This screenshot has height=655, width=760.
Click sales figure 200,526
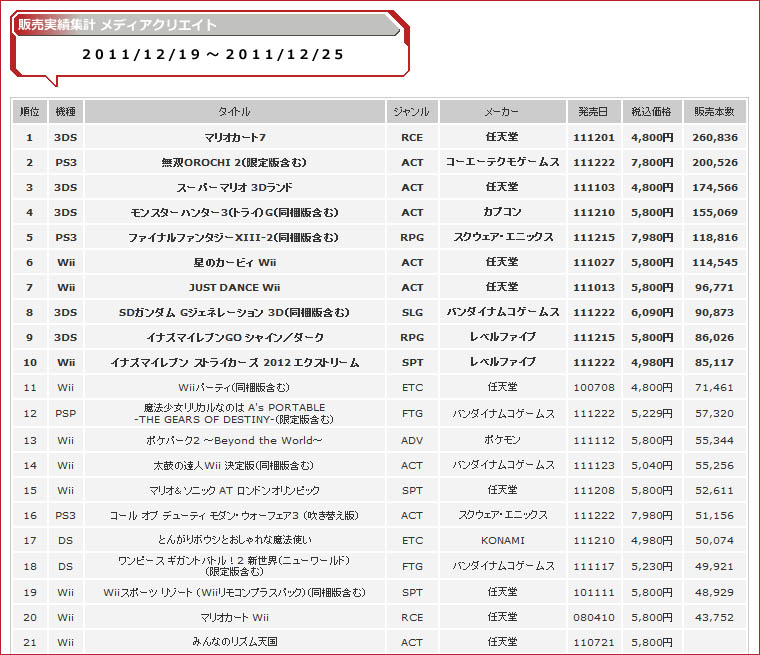[715, 162]
